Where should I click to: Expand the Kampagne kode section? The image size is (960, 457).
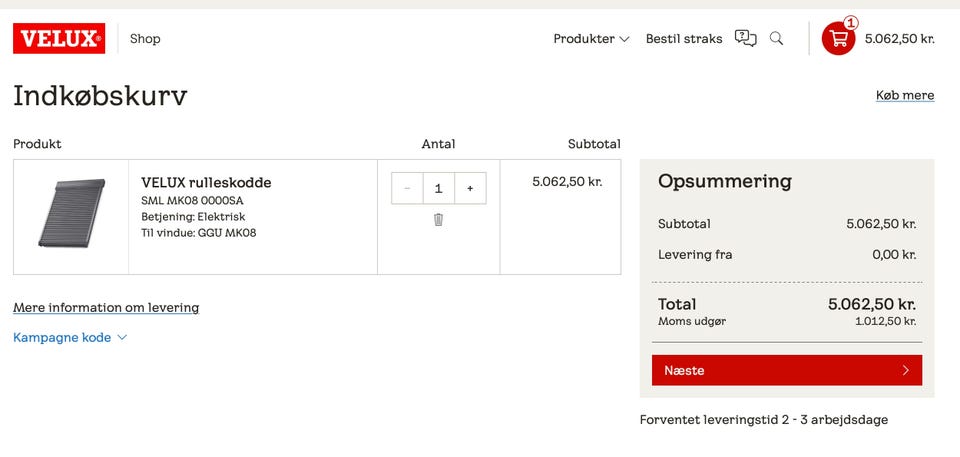click(70, 338)
